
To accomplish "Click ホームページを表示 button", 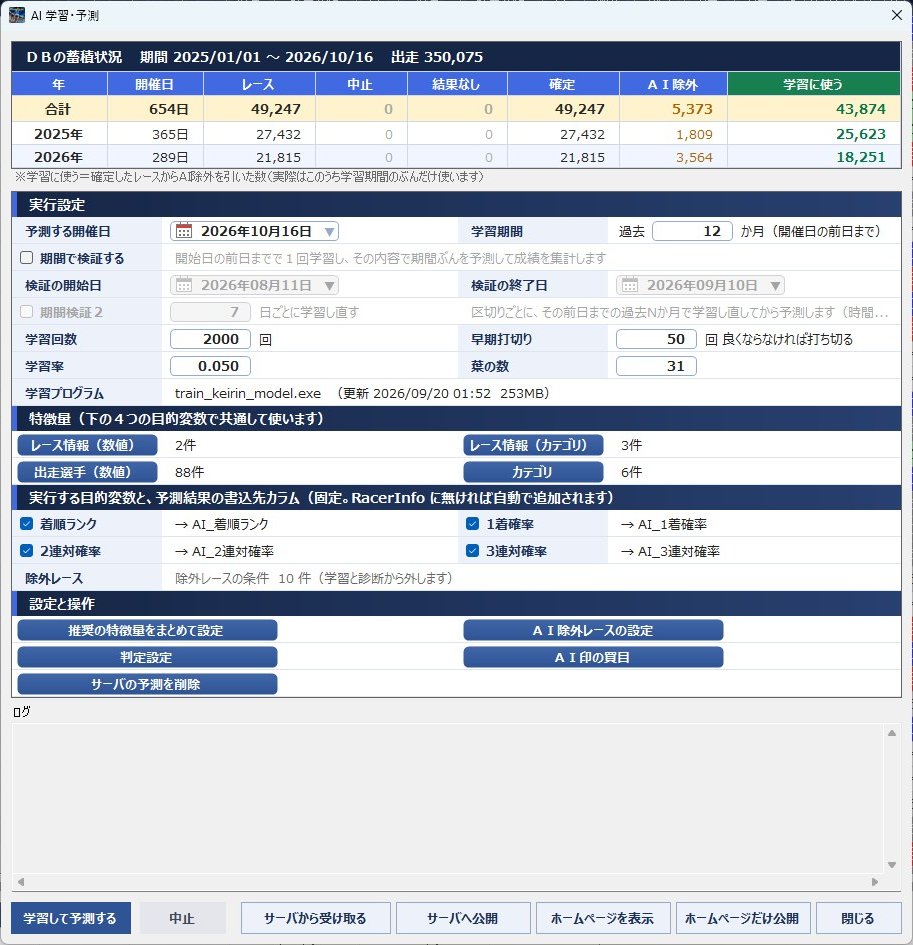I will [603, 918].
